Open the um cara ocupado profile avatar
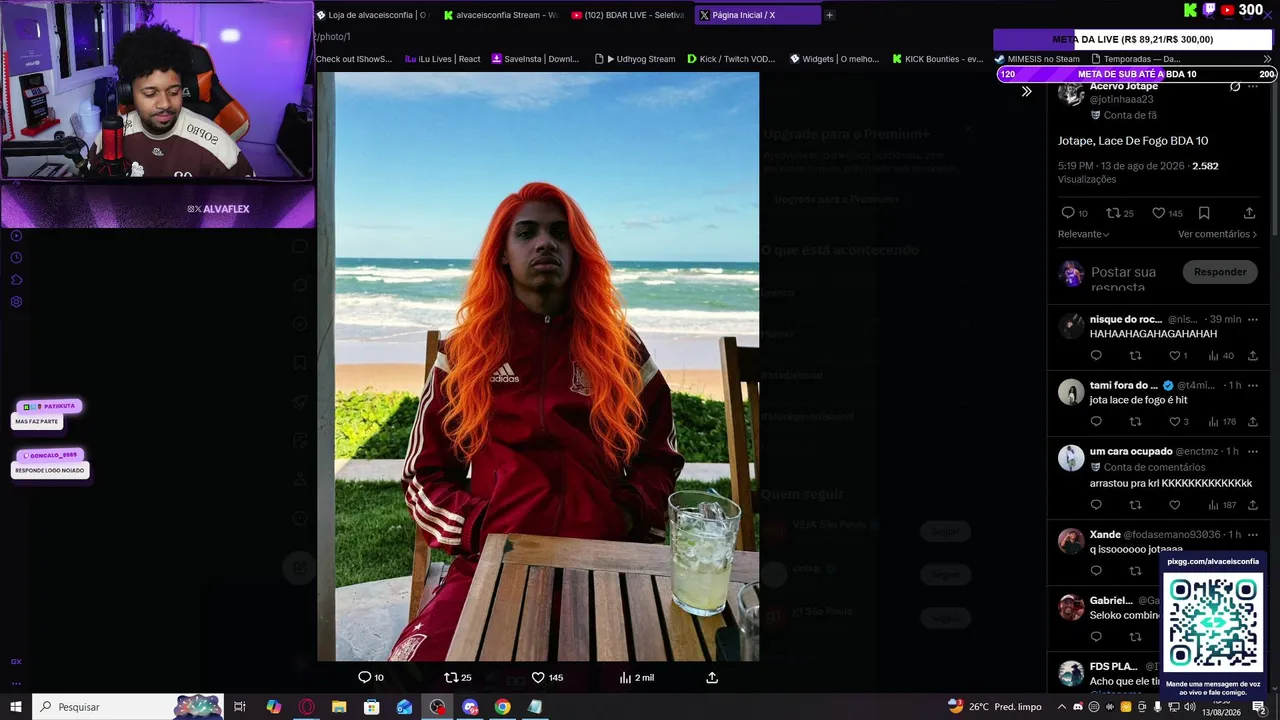This screenshot has width=1280, height=720. pyautogui.click(x=1071, y=458)
